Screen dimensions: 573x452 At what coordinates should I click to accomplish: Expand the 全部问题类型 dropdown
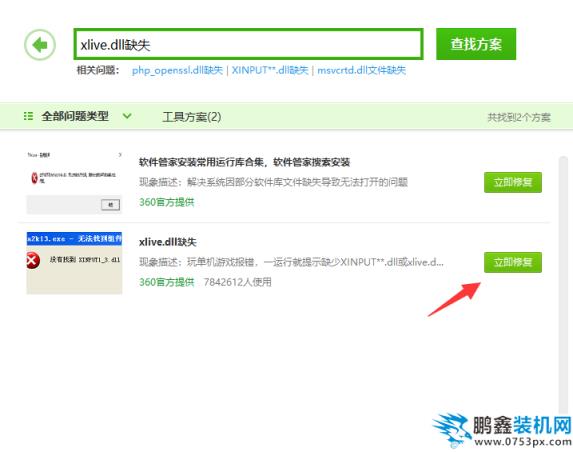coord(75,116)
